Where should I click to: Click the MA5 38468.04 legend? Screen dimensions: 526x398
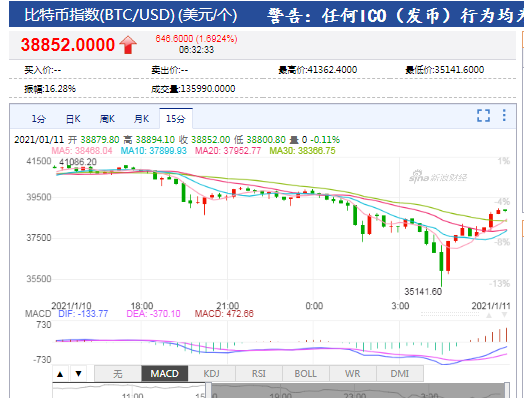tap(82, 151)
